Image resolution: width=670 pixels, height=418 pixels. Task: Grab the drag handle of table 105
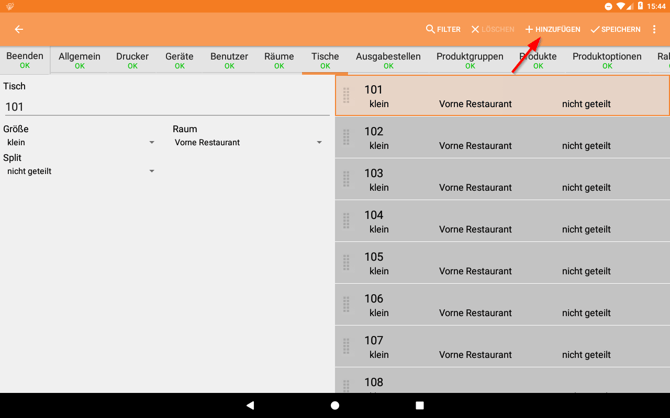(347, 263)
